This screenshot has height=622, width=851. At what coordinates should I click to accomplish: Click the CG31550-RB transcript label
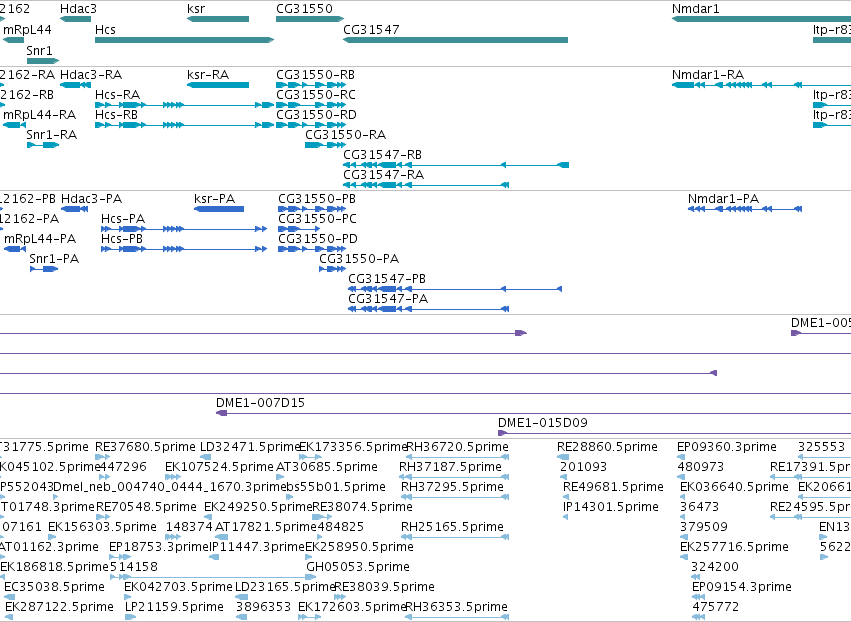[x=315, y=75]
